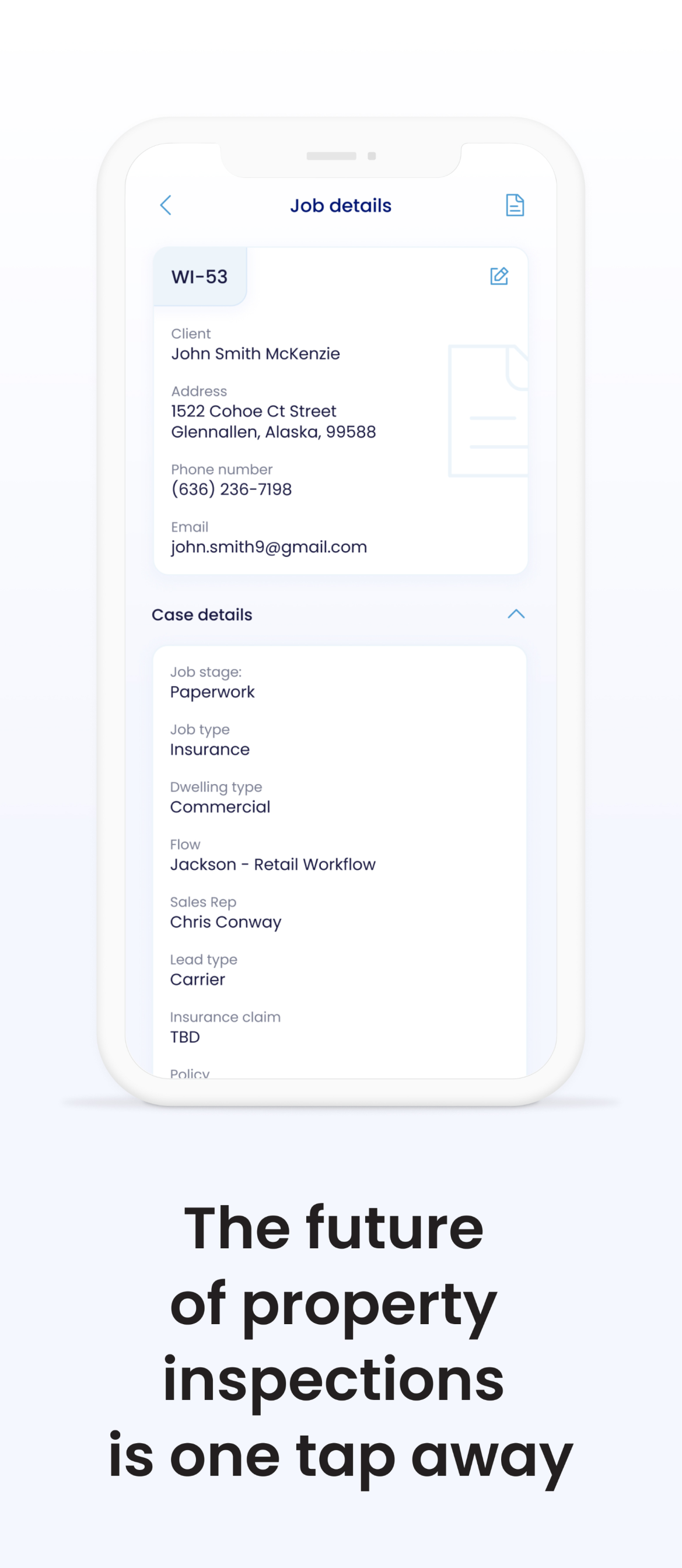
Task: Click the edit pencil icon
Action: 499,276
